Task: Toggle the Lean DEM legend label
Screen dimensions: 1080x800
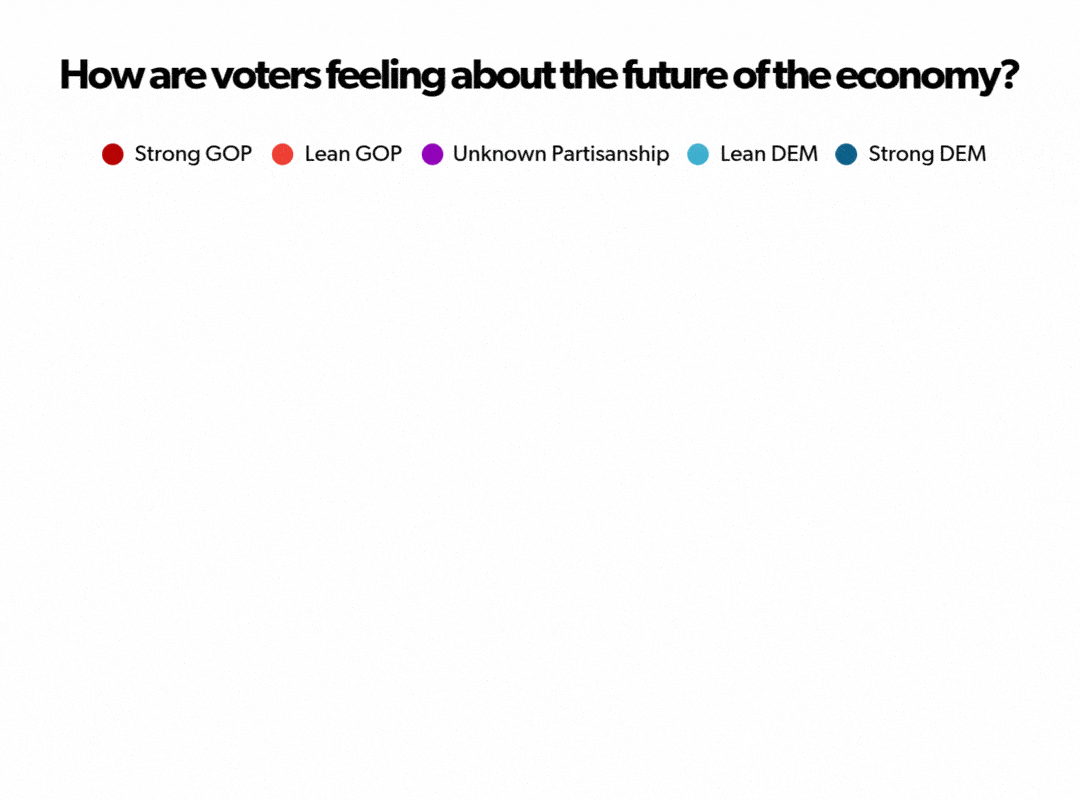Action: click(769, 154)
